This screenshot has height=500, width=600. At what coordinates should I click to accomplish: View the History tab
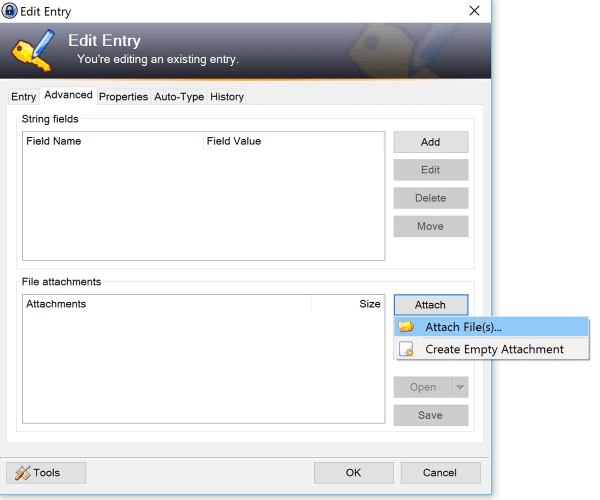[x=227, y=97]
